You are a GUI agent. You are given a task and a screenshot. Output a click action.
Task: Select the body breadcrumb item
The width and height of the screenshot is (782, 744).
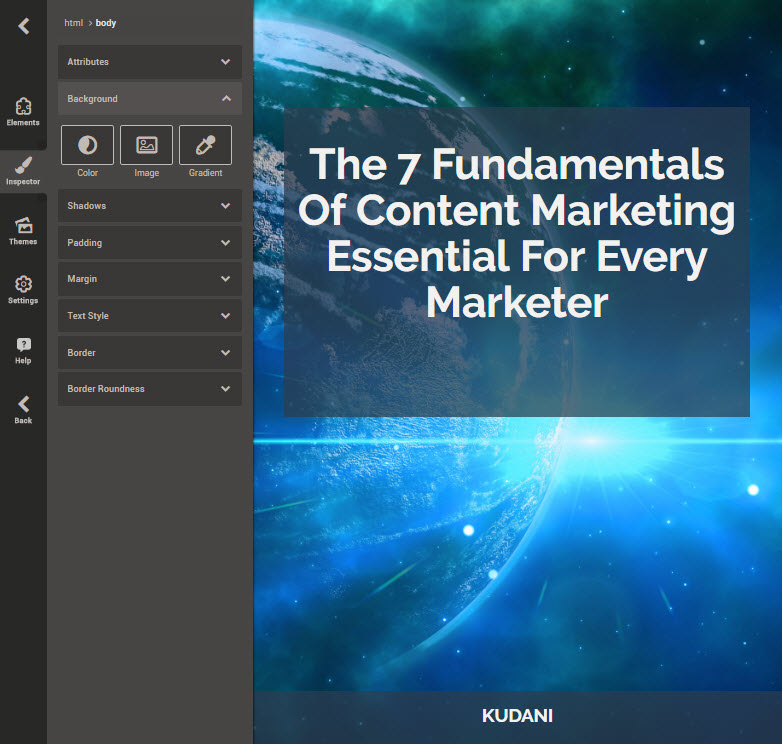tap(106, 23)
